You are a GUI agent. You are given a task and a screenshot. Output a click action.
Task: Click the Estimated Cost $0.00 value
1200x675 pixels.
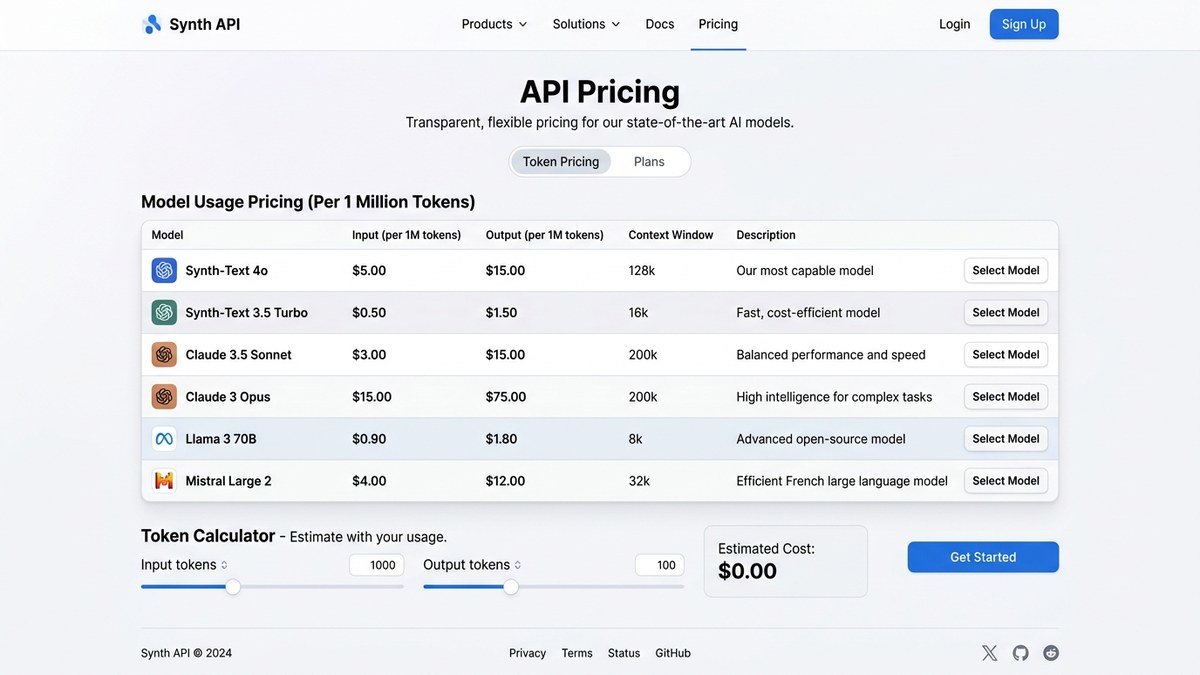748,571
